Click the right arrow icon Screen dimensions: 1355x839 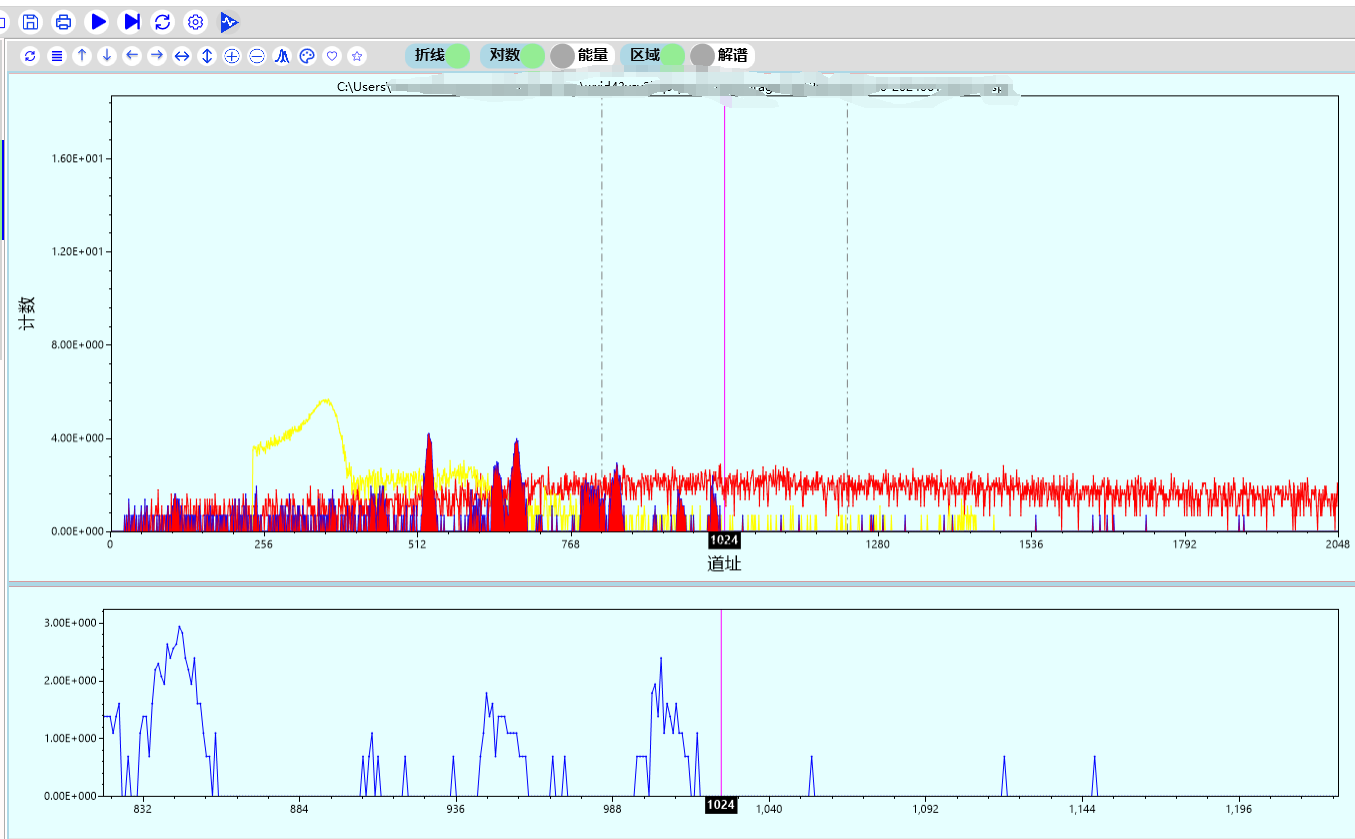157,56
